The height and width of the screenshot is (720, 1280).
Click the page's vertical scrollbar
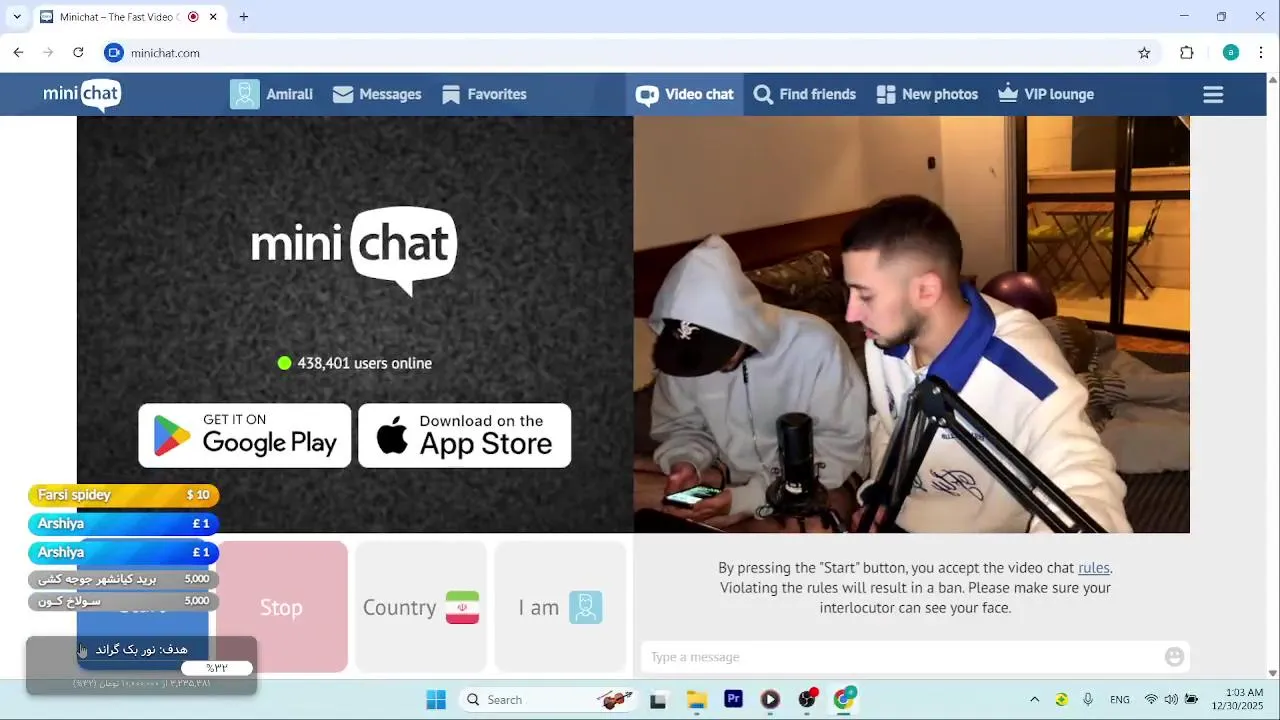1273,376
